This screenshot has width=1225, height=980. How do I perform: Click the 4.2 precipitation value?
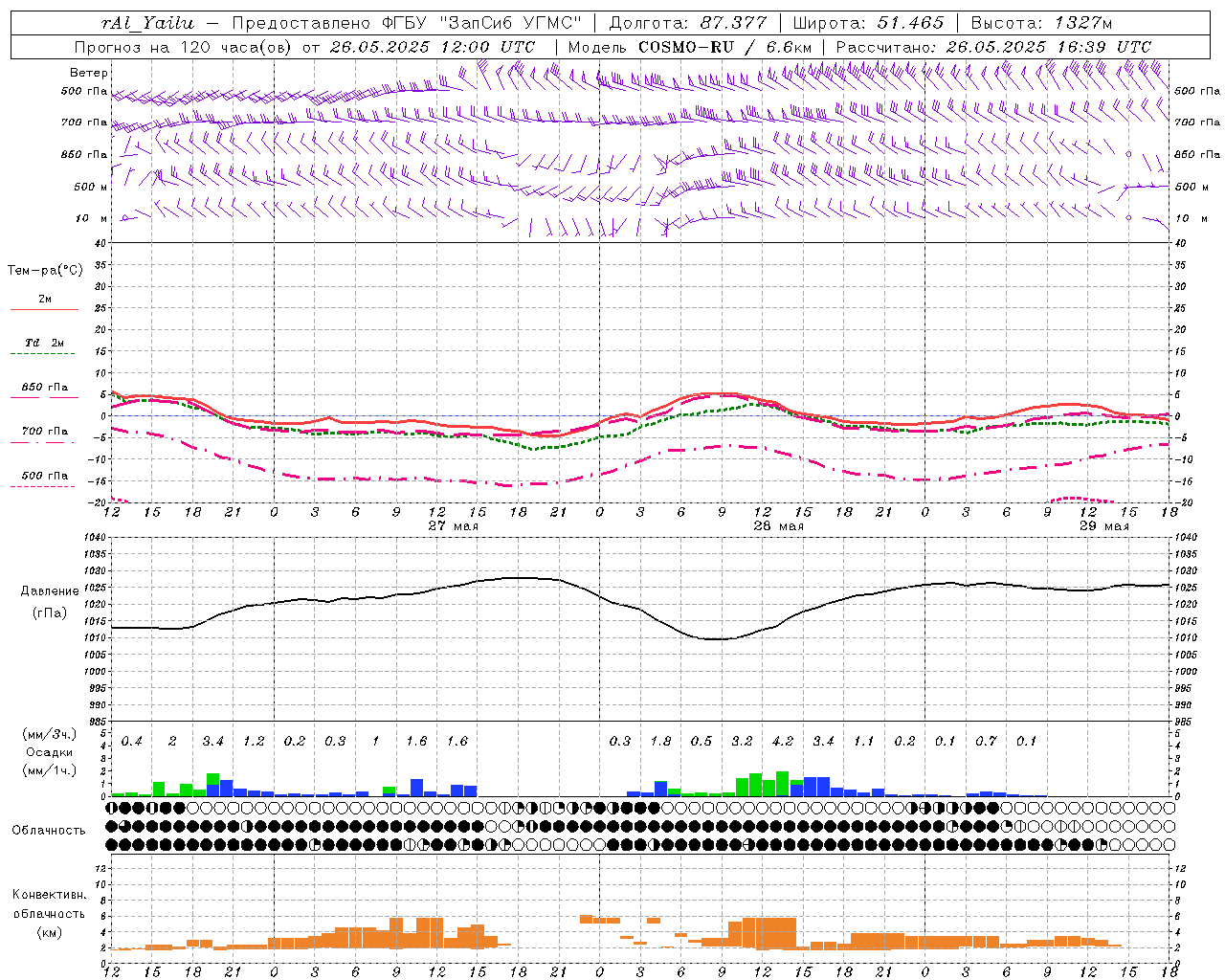(x=783, y=741)
